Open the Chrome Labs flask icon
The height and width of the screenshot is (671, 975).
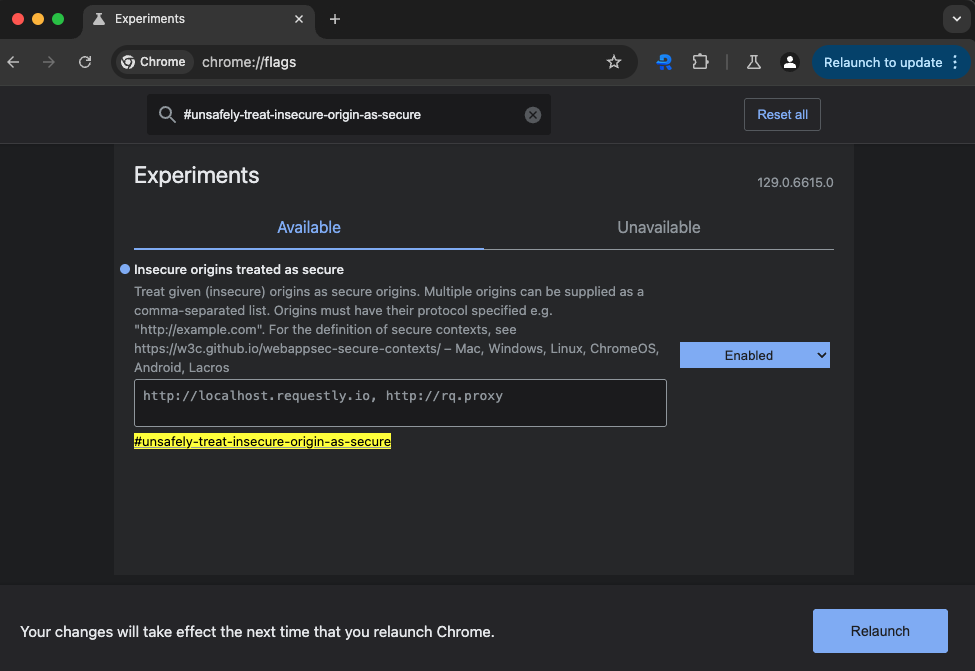(754, 62)
